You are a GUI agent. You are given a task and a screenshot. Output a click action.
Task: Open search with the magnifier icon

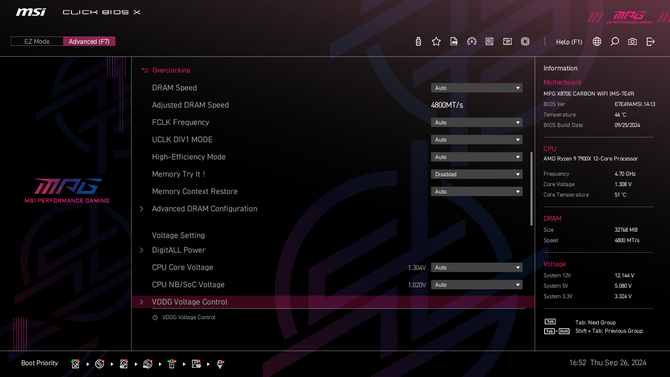click(614, 41)
